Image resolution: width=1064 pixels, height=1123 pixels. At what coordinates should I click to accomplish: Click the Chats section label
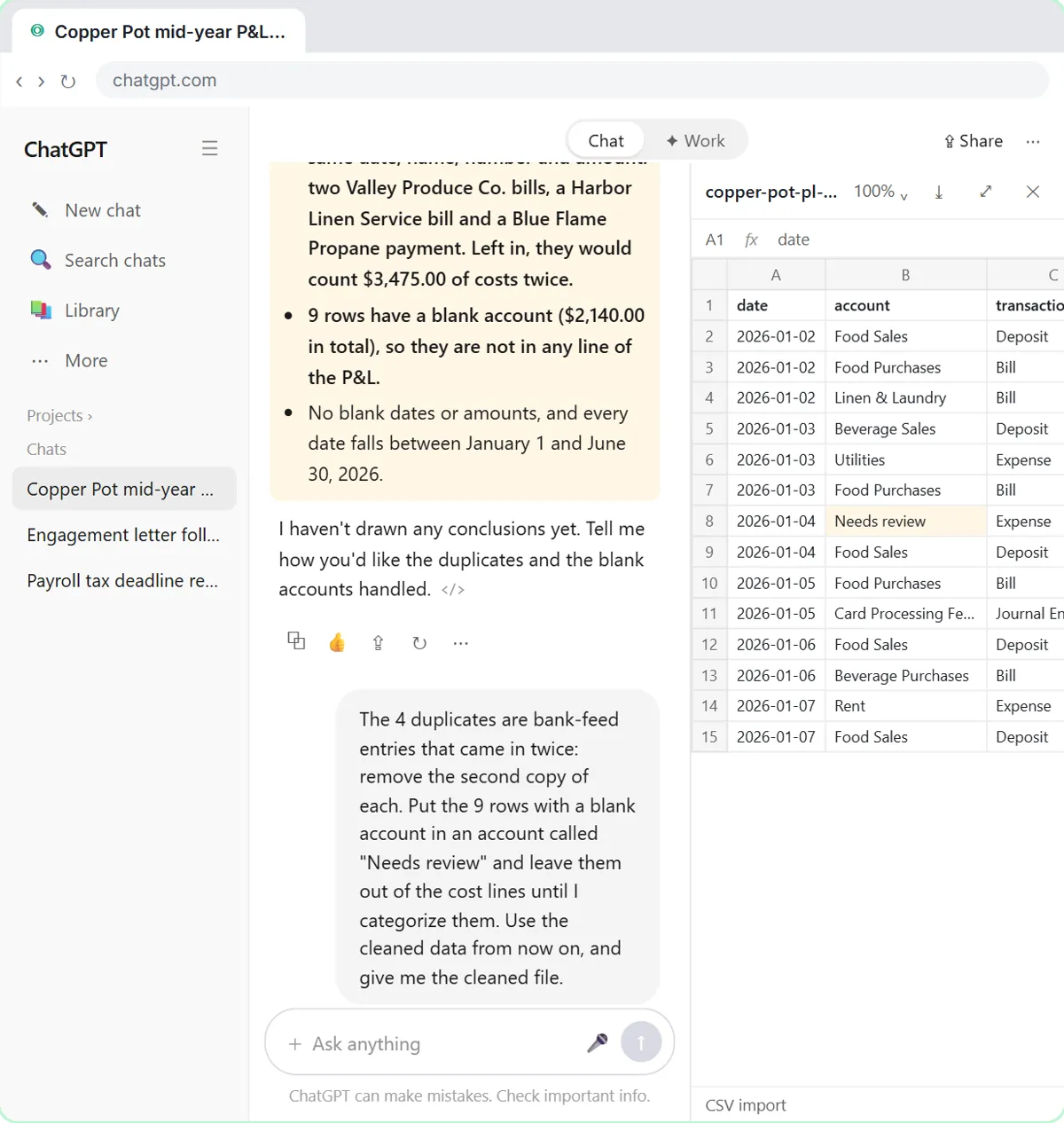46,450
